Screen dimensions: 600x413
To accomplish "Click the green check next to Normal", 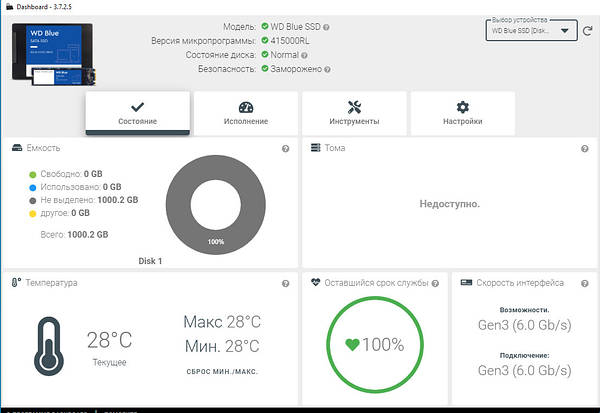I will point(265,54).
